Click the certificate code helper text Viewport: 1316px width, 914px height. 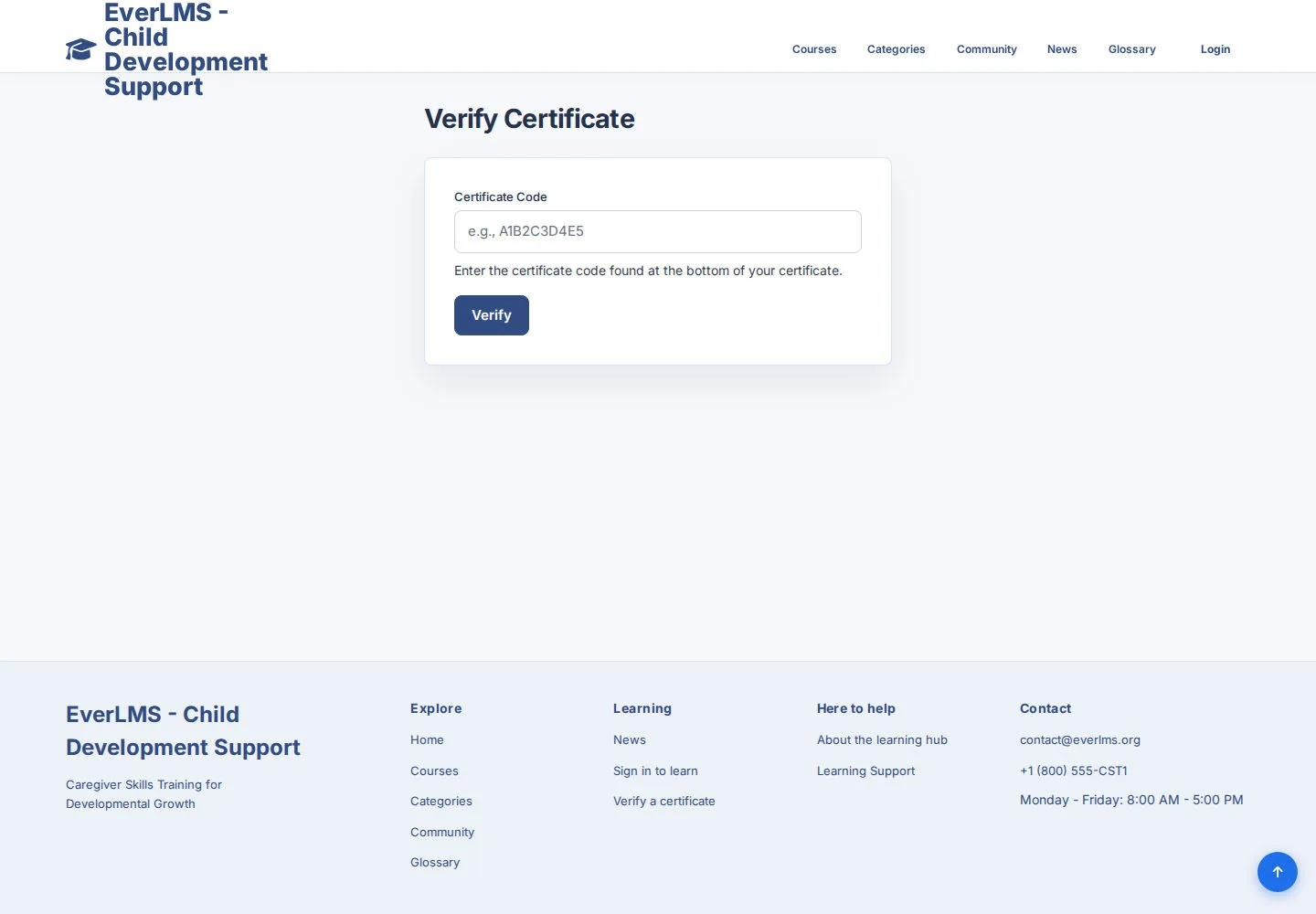click(x=648, y=271)
